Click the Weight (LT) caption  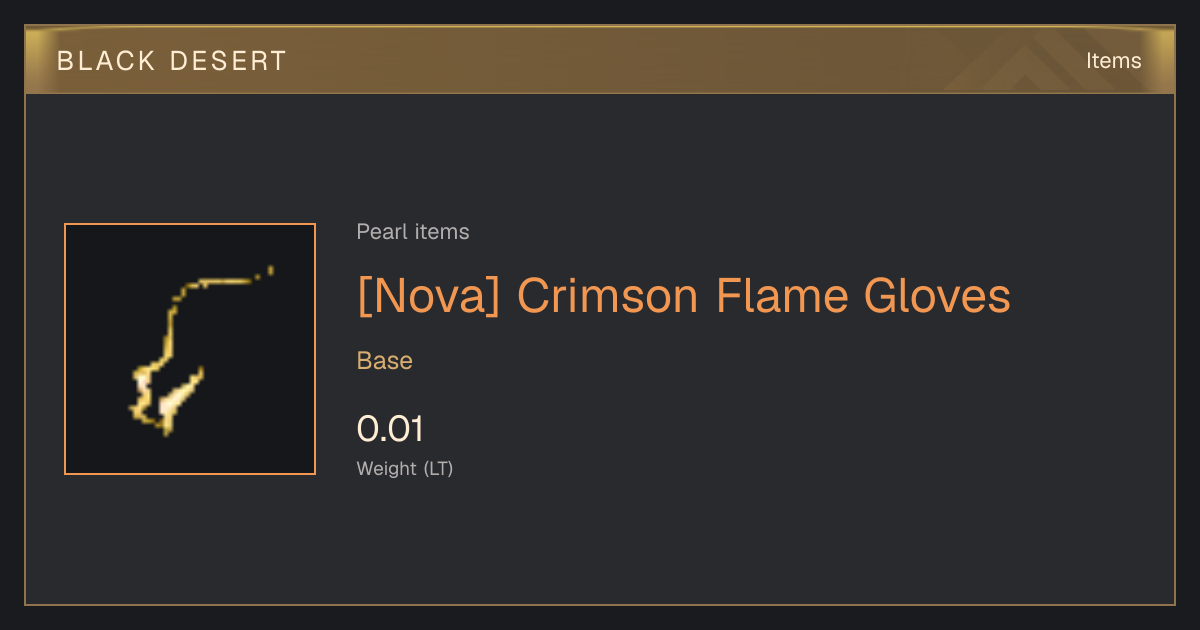click(405, 468)
